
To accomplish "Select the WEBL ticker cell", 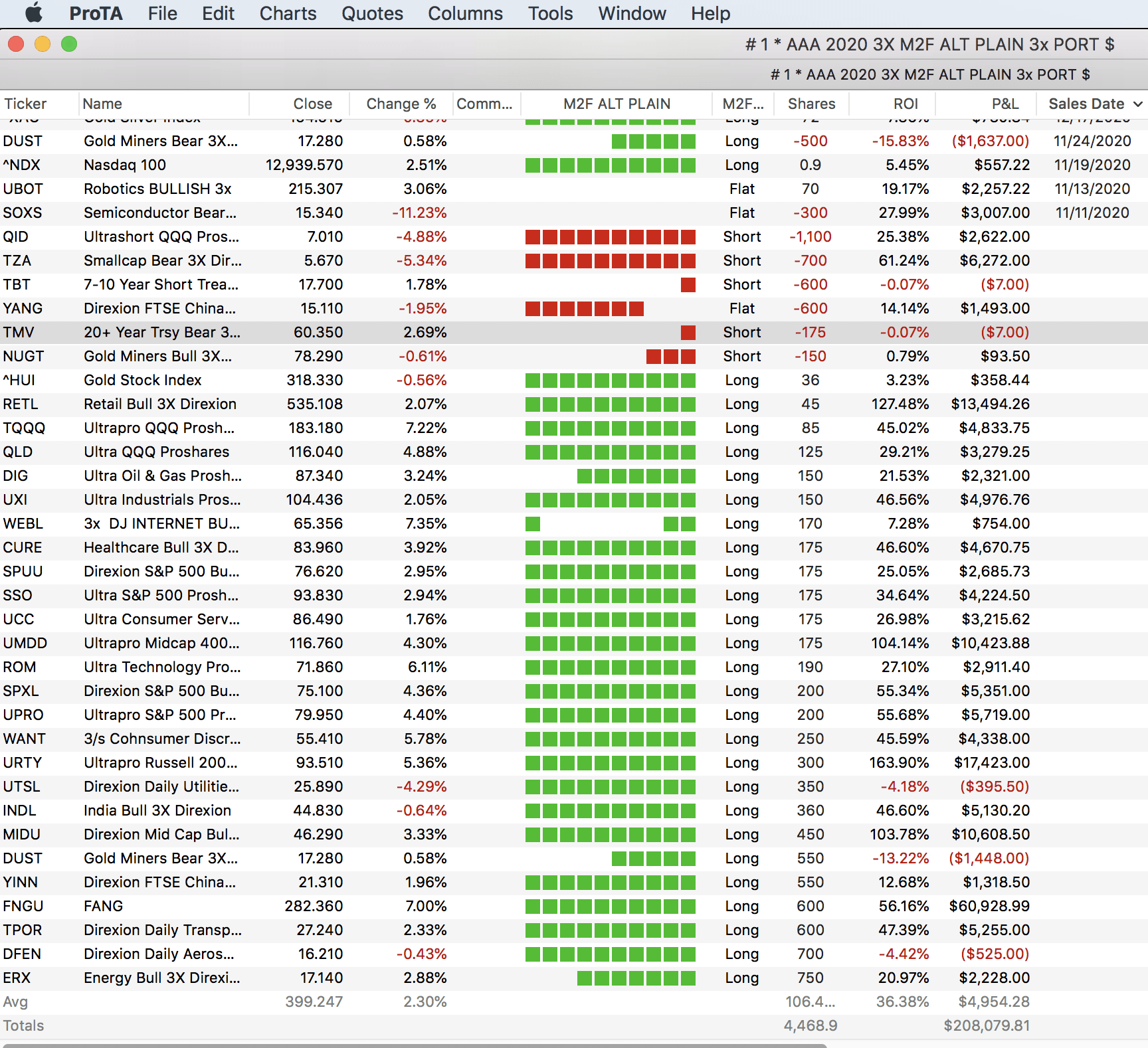I will pyautogui.click(x=23, y=523).
